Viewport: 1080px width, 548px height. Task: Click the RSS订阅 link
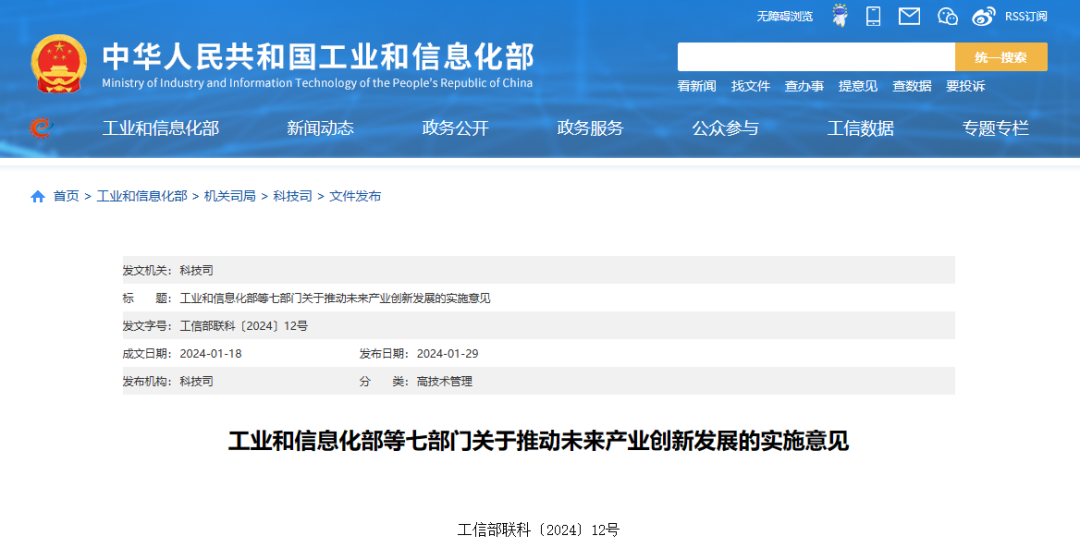(x=1026, y=16)
